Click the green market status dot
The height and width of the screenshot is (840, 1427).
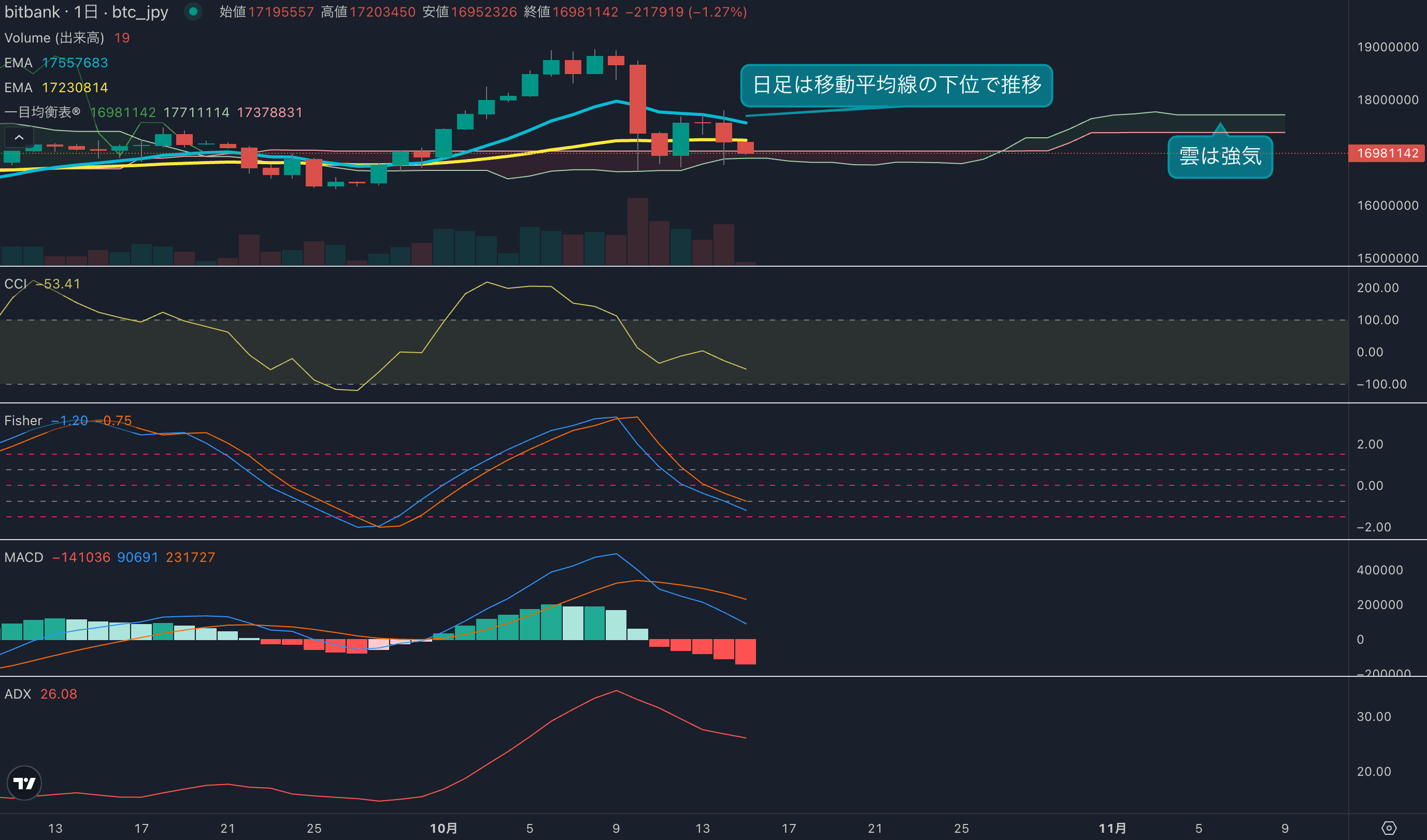193,11
